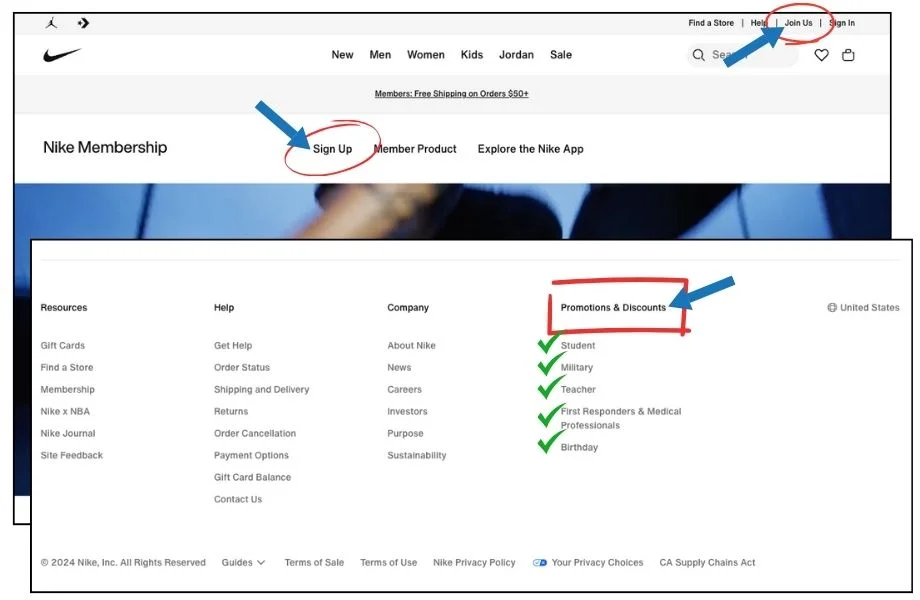Select the Sign Up membership tab
The width and height of the screenshot is (920, 600).
click(x=332, y=149)
